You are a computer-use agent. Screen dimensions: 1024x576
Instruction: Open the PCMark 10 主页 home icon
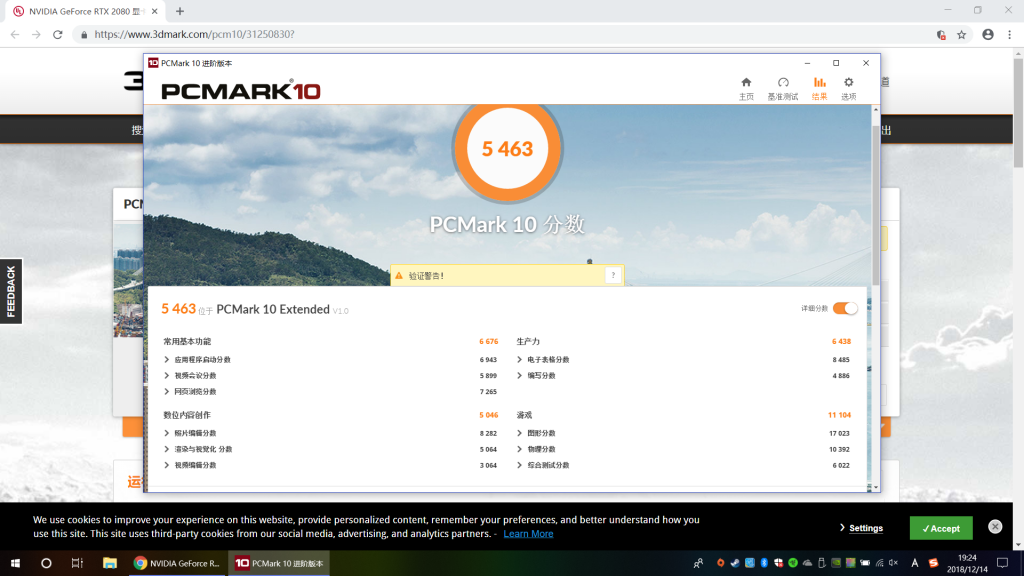point(746,83)
